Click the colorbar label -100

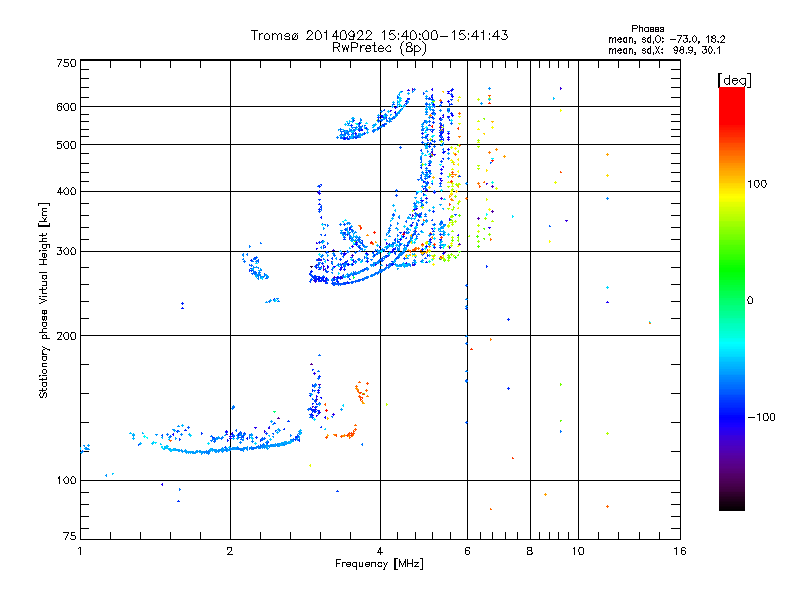(761, 417)
